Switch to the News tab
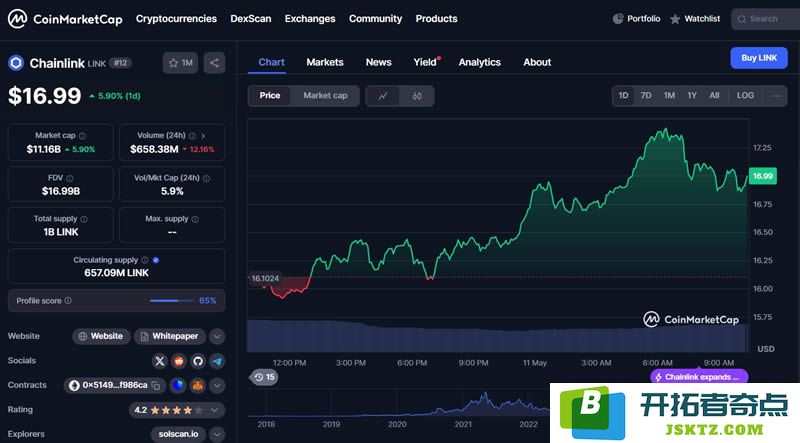This screenshot has width=800, height=443. (378, 62)
